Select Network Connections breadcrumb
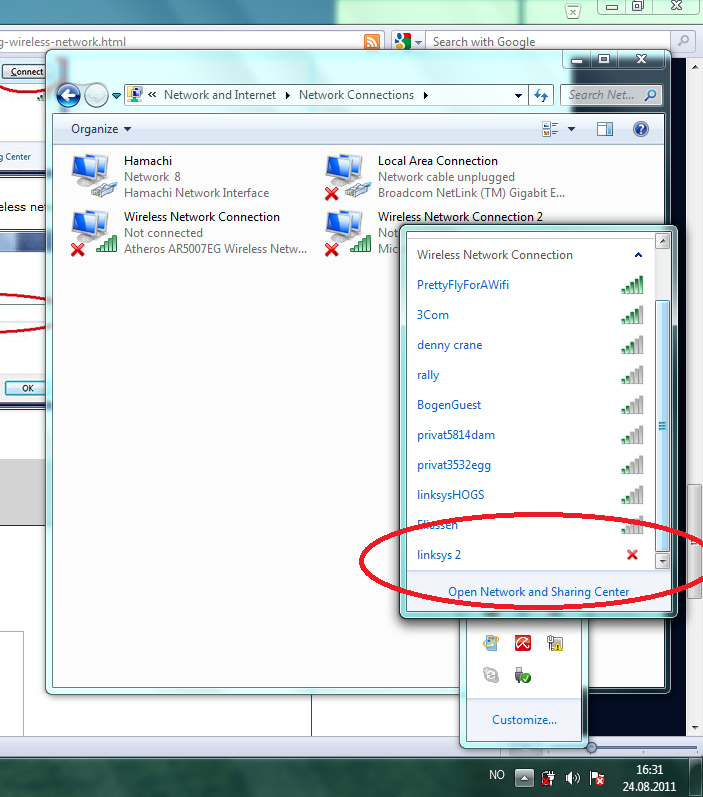Image resolution: width=703 pixels, height=797 pixels. pos(356,95)
